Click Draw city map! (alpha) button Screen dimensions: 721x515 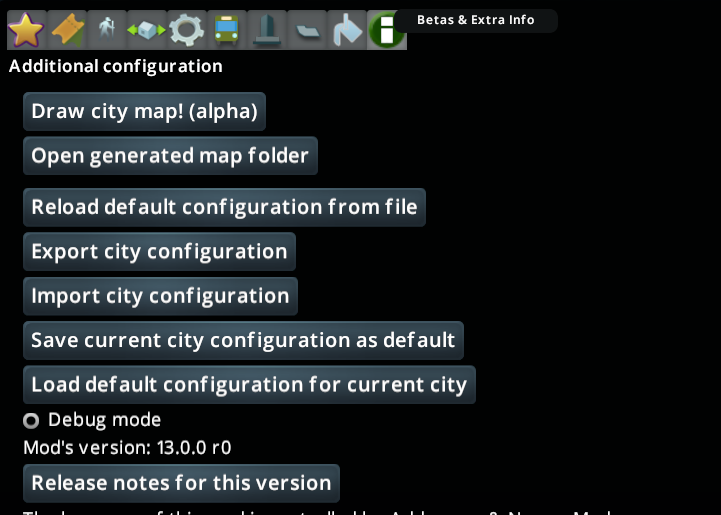point(144,112)
